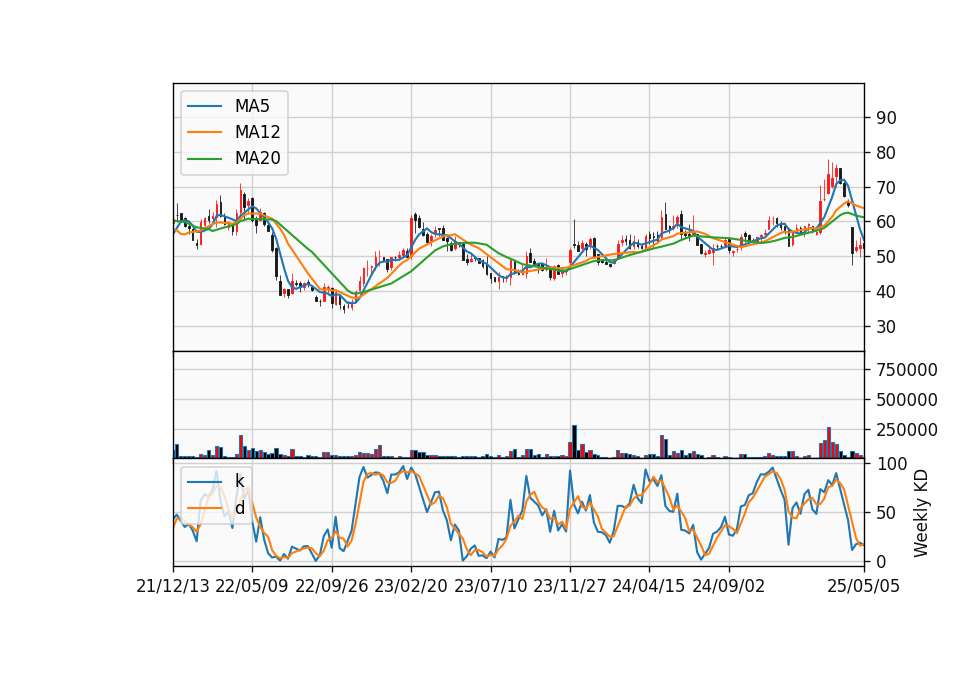The width and height of the screenshot is (960, 690).
Task: Click the price axis value 60
Action: tap(886, 222)
